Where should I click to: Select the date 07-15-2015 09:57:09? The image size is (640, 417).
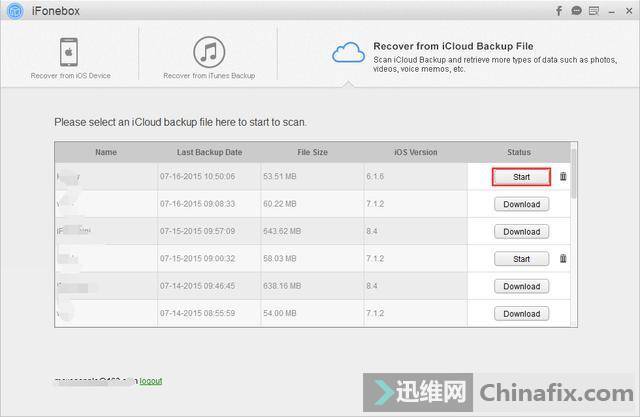198,231
